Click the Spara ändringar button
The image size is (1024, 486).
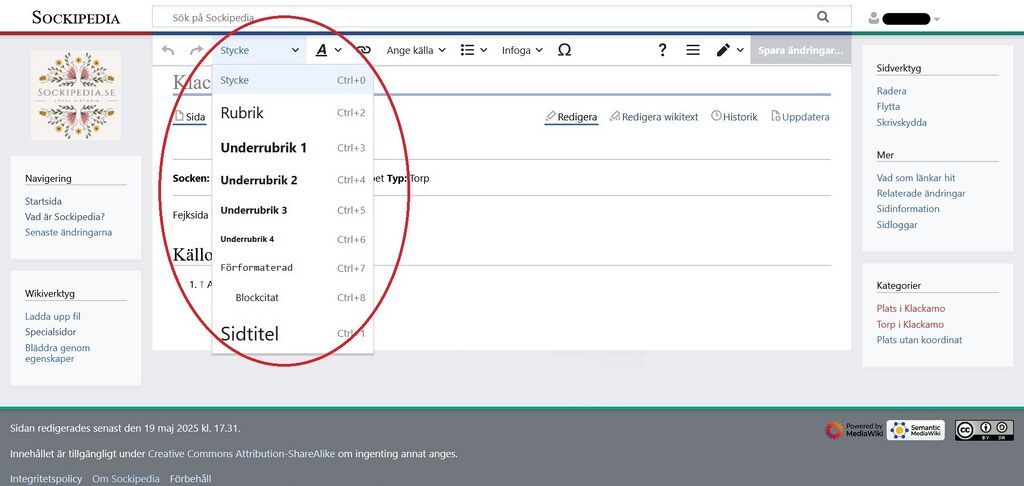pyautogui.click(x=800, y=50)
